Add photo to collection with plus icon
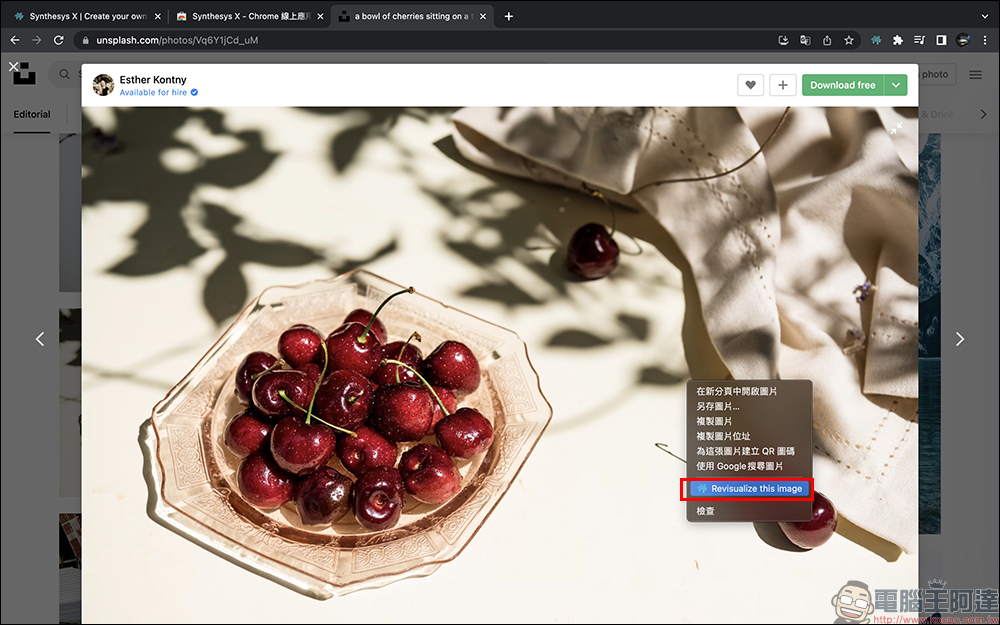Screen dimensions: 1000x625 pos(783,85)
